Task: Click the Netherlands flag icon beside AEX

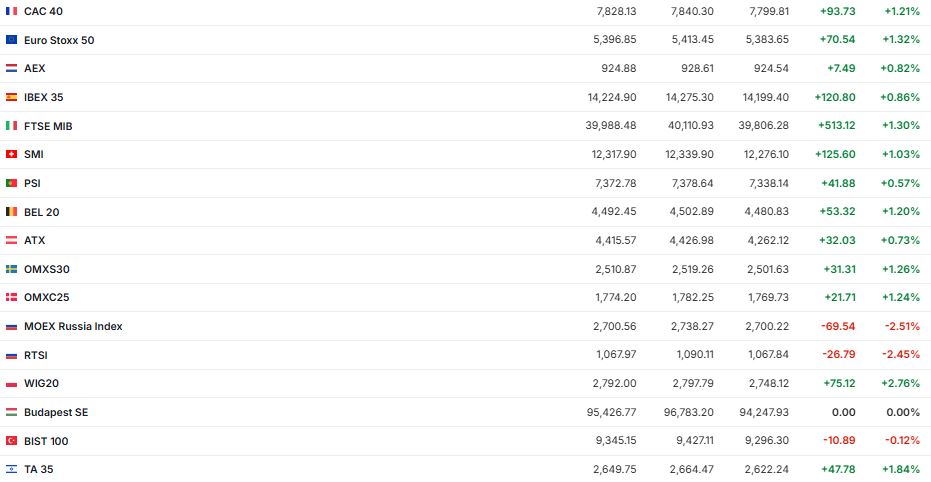Action: tap(12, 68)
